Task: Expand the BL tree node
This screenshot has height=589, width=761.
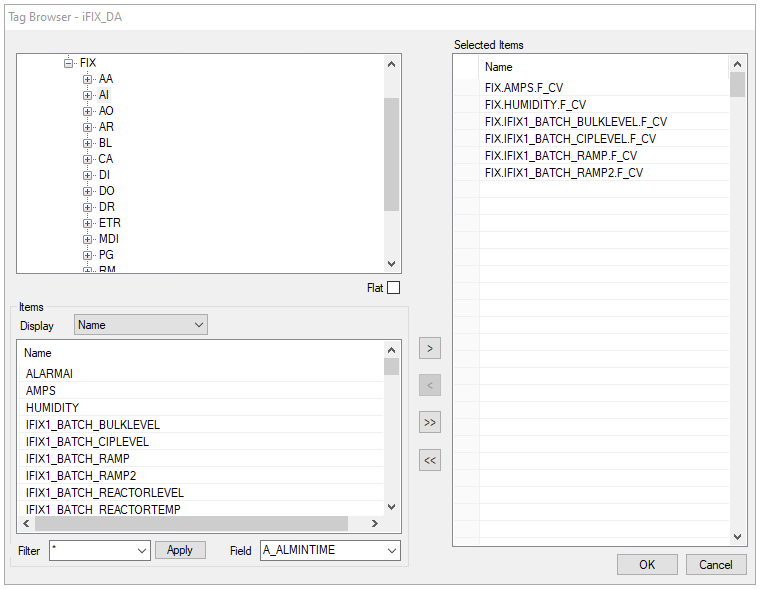Action: [87, 143]
